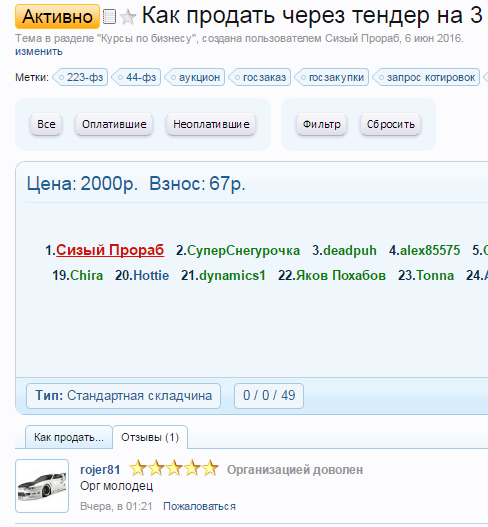Show all participants with Все button

point(46,124)
